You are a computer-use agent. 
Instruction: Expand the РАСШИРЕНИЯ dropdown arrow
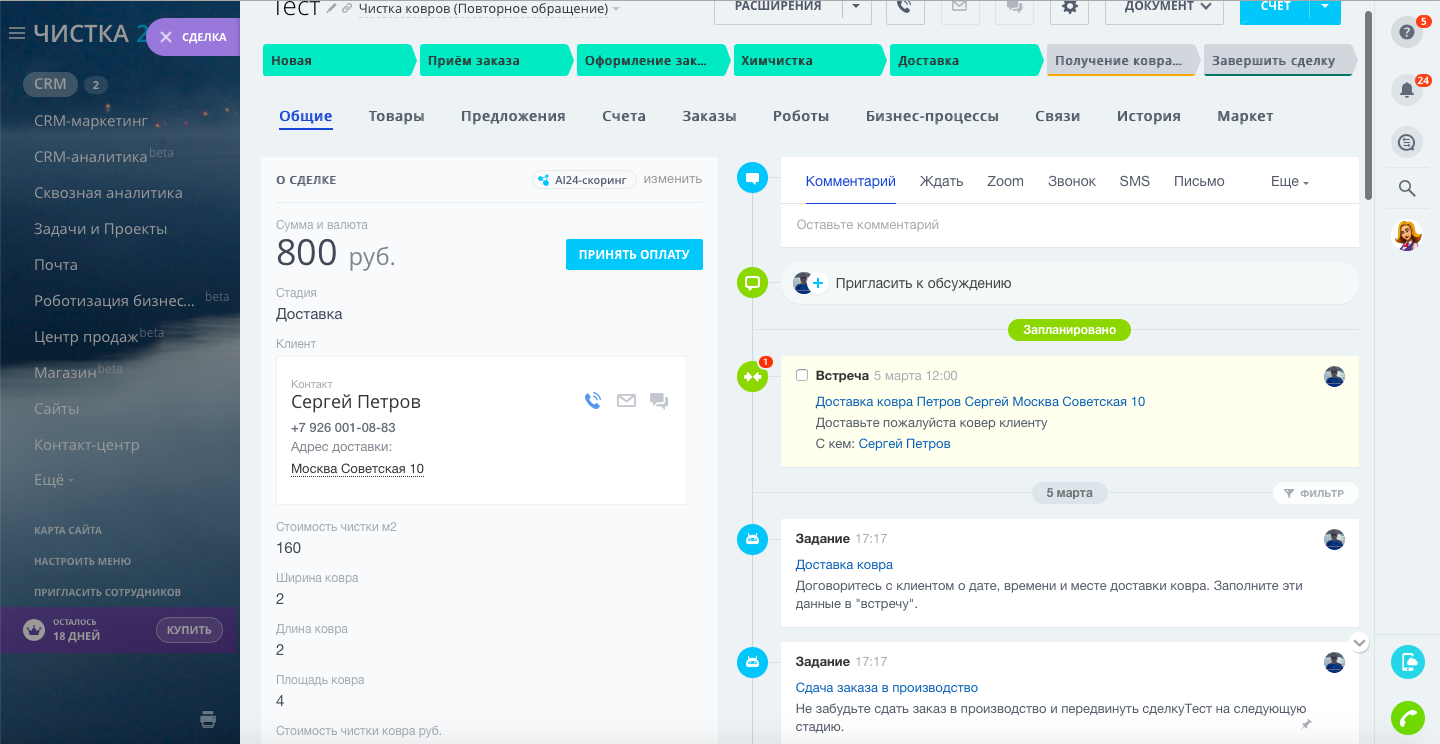pos(856,8)
